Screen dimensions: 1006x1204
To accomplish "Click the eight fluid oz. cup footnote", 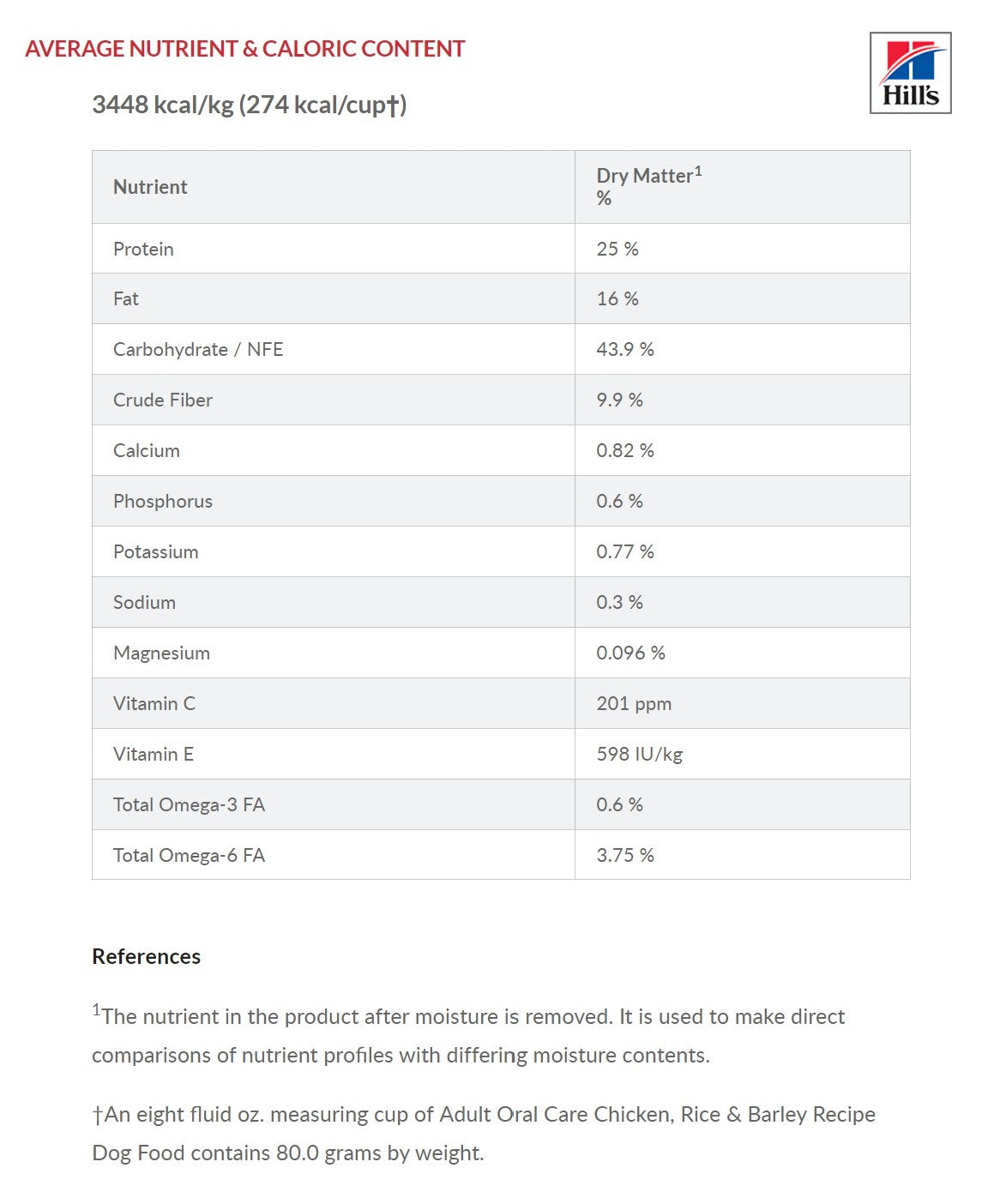I will tap(483, 1133).
